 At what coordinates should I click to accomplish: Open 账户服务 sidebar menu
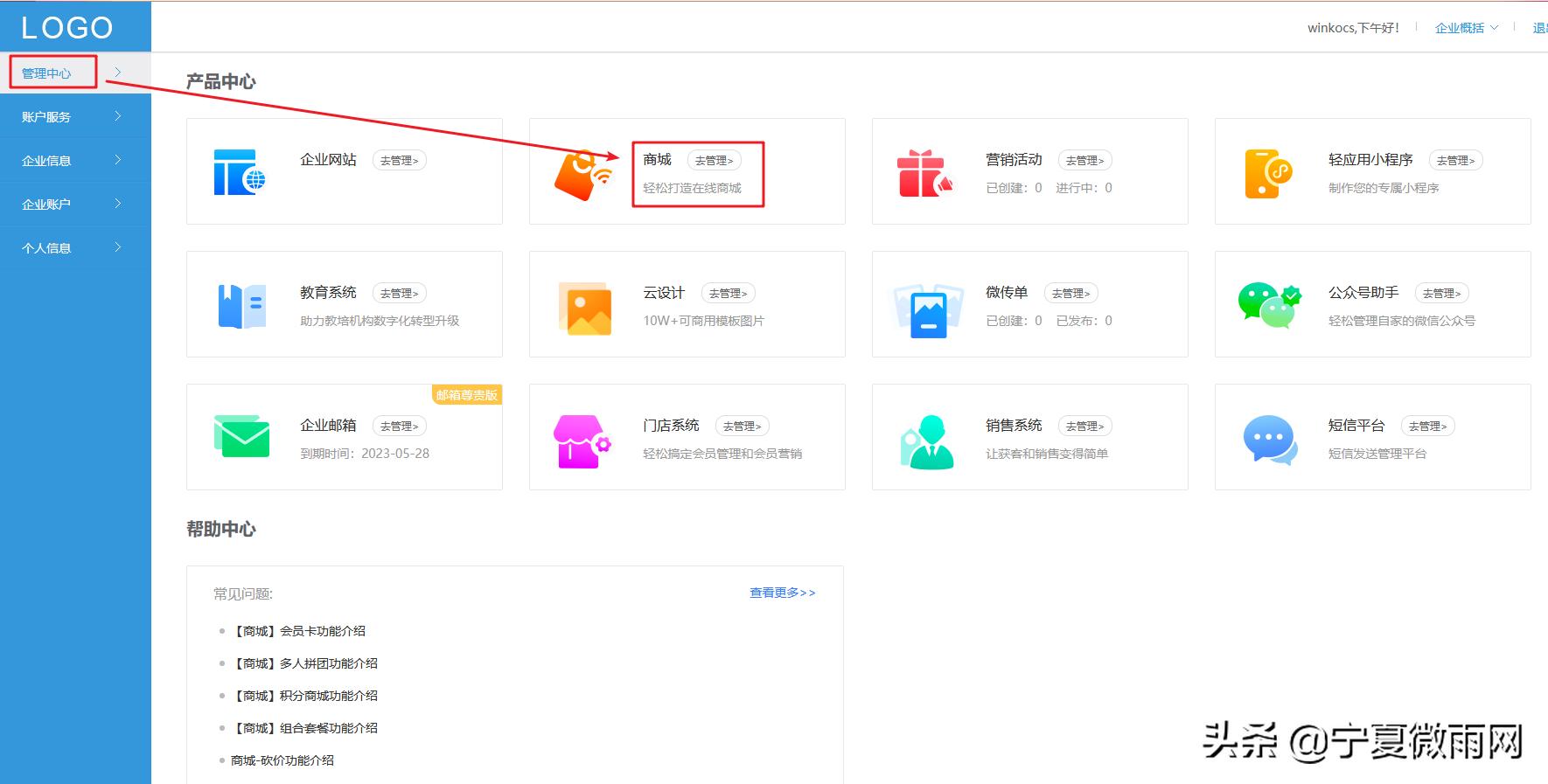[46, 117]
